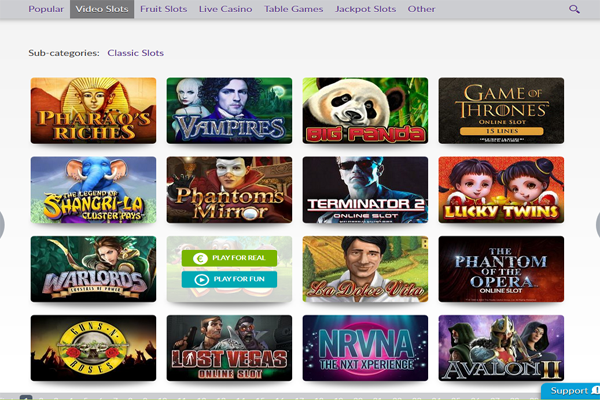Launch the Vampires slot thumbnail
The width and height of the screenshot is (600, 400).
click(229, 111)
